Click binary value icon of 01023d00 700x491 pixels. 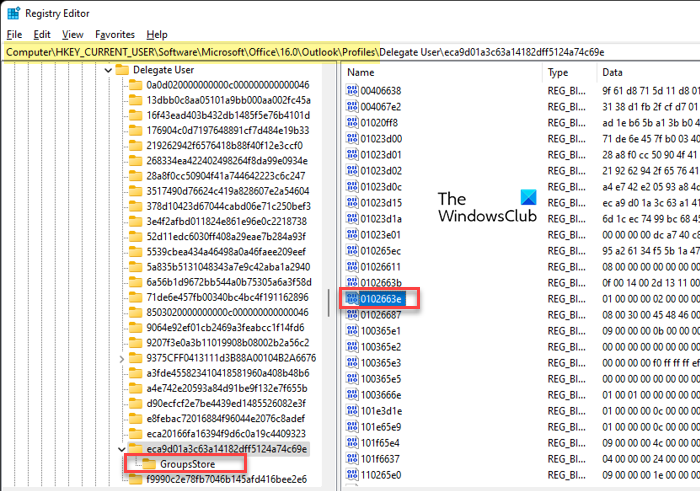tap(352, 139)
